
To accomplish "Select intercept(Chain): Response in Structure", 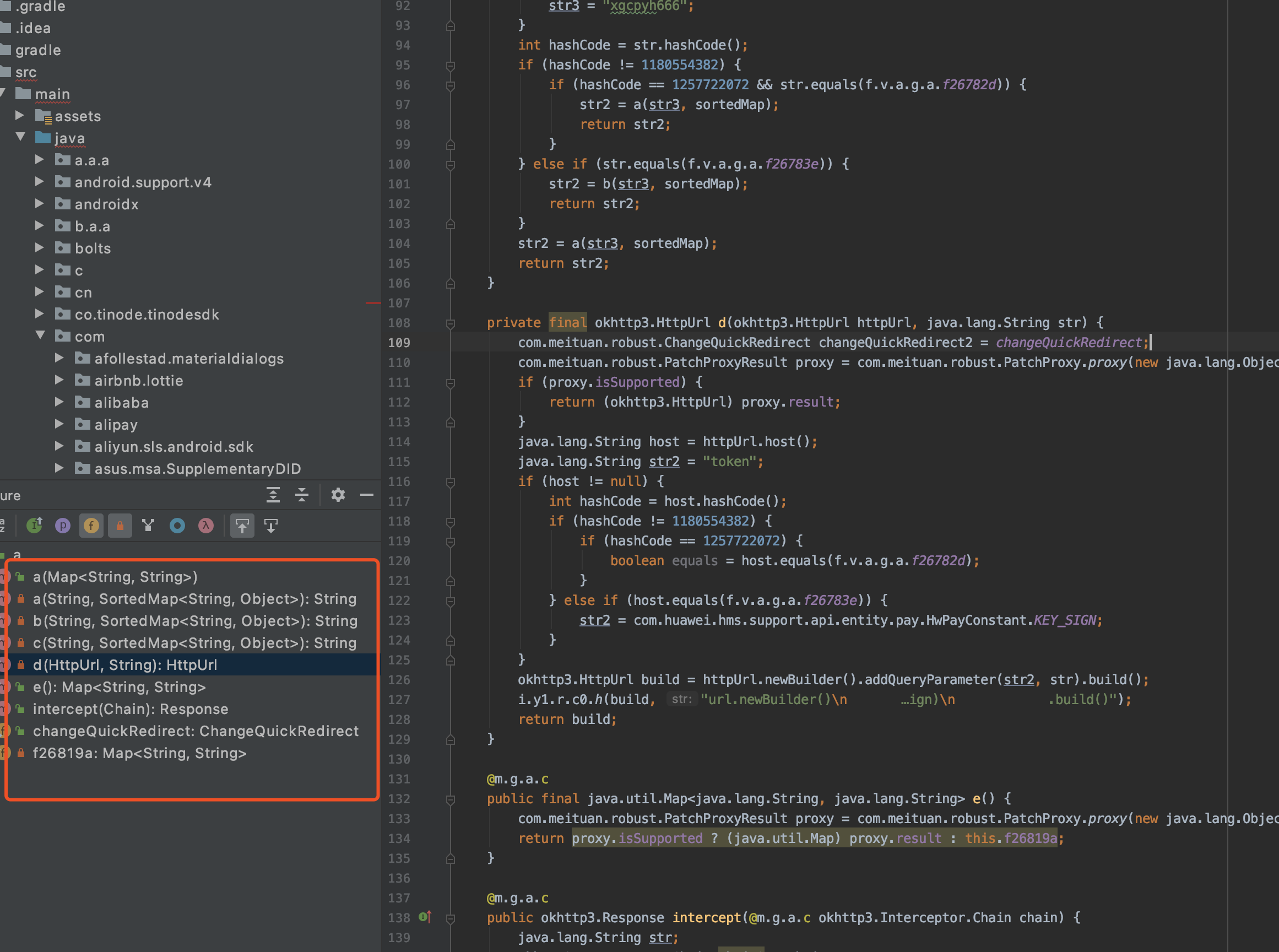I will [x=131, y=709].
